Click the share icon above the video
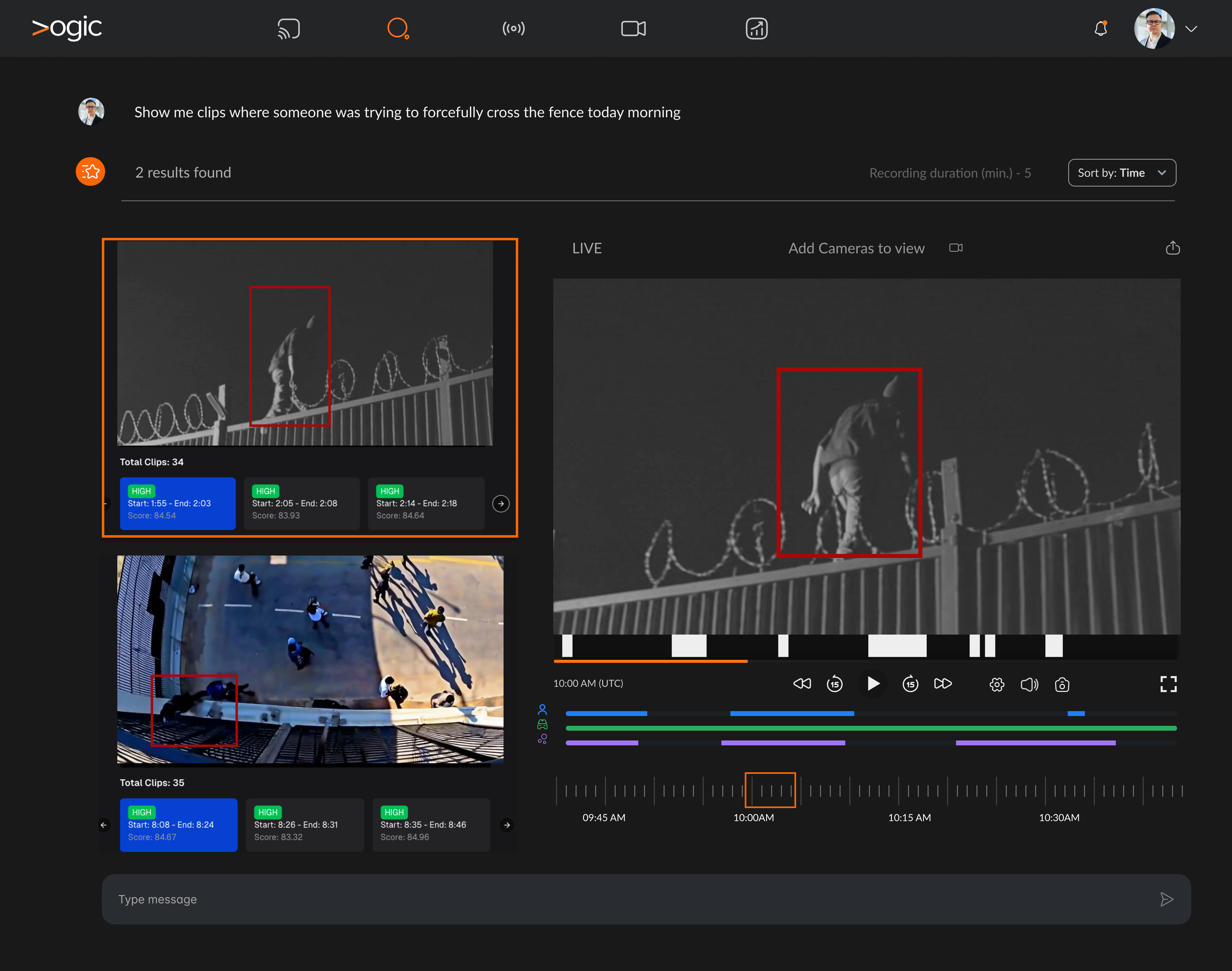1232x971 pixels. tap(1172, 248)
